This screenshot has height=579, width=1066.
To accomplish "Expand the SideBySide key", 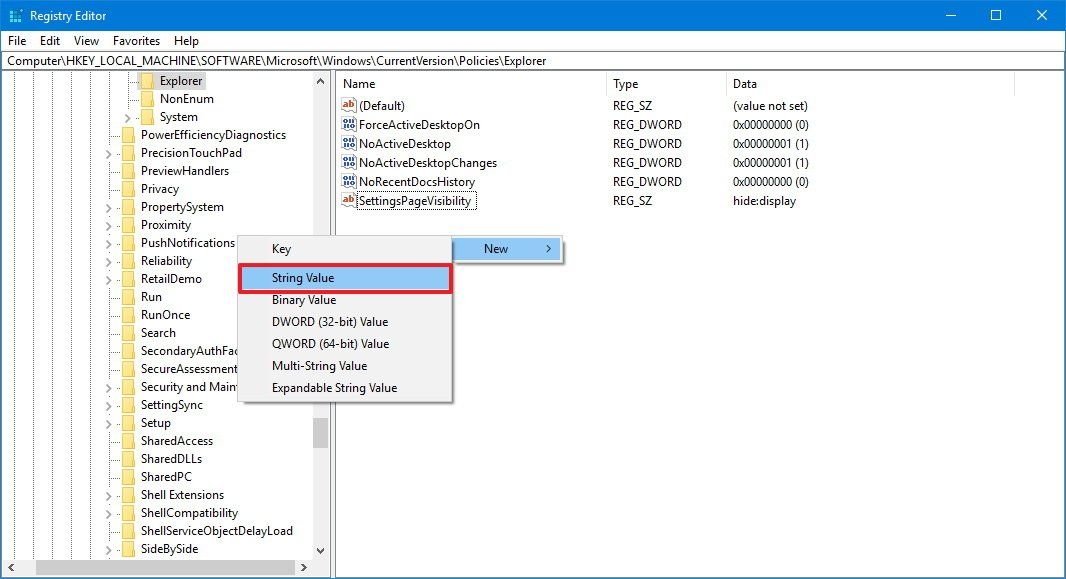I will coord(109,550).
